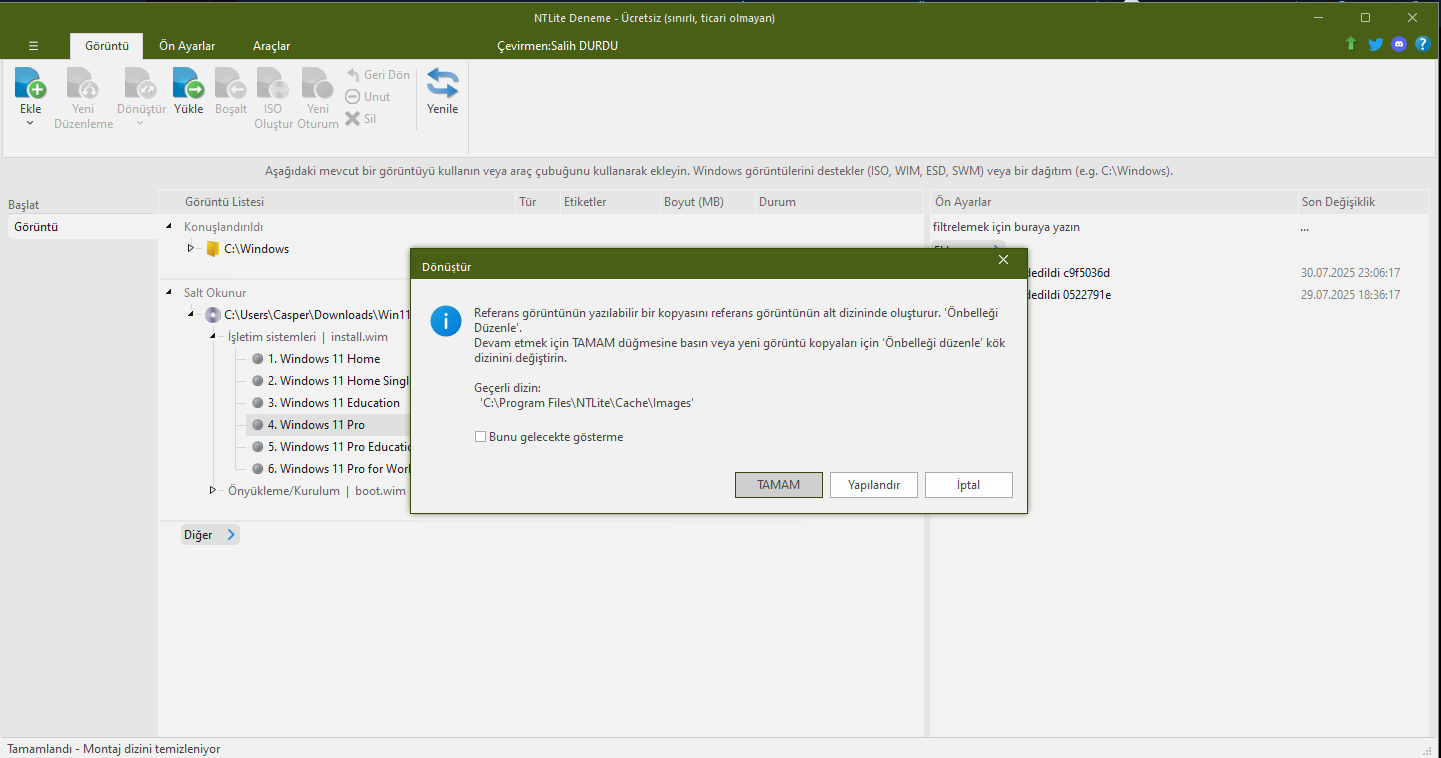The width and height of the screenshot is (1441, 758).
Task: Click the Dönüştür convert toolbar icon
Action: click(x=140, y=83)
